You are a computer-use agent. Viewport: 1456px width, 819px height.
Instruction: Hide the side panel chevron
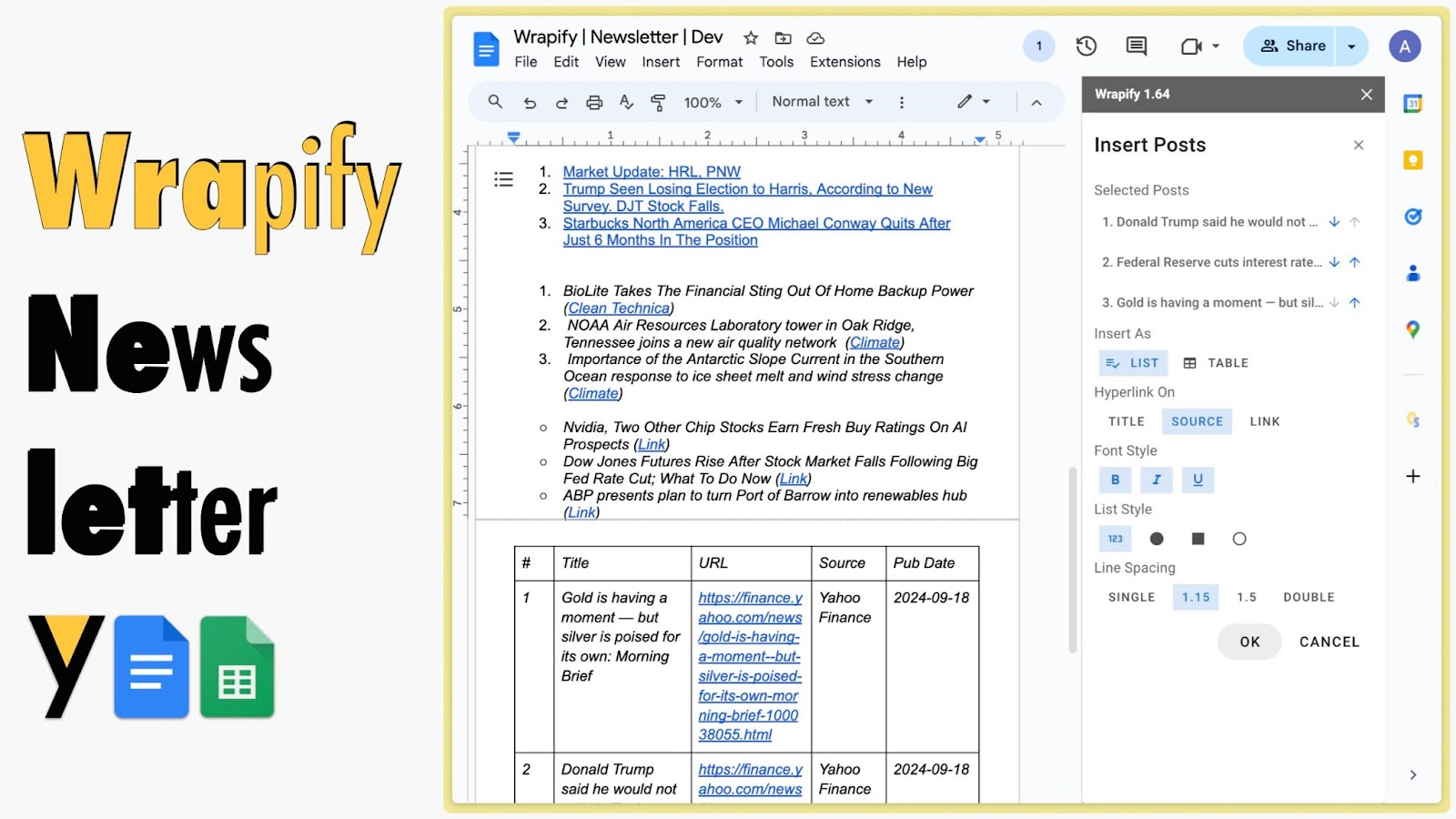1413,775
